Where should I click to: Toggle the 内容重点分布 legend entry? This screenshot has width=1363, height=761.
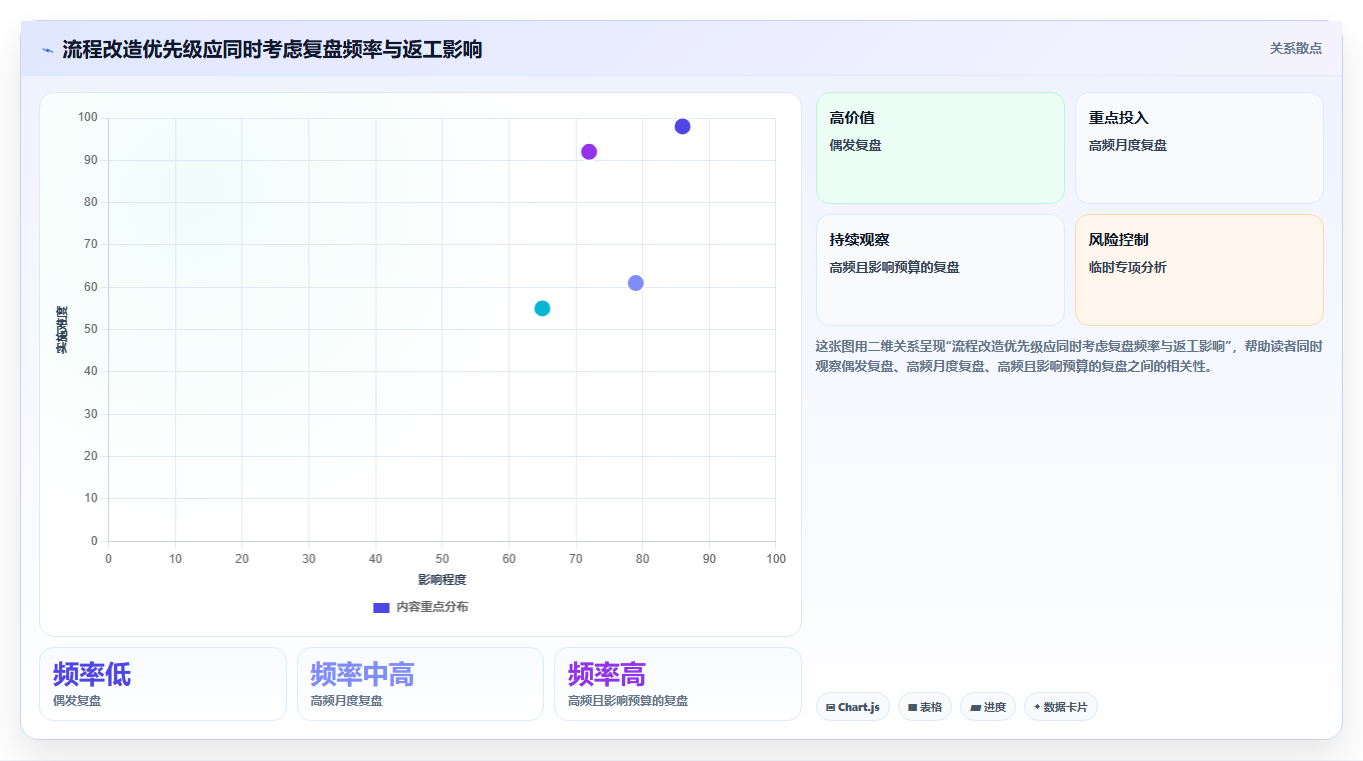(x=420, y=607)
